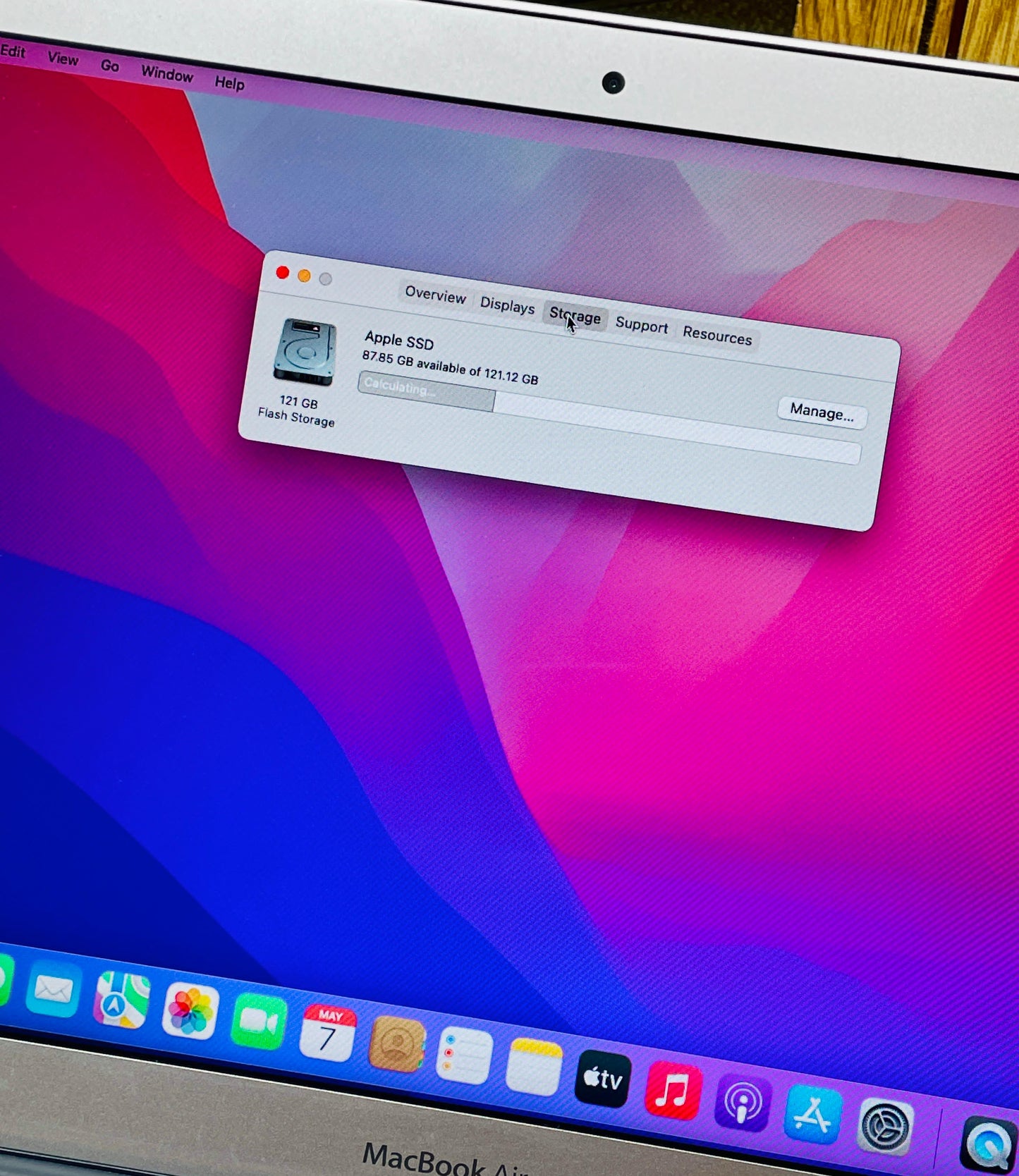Open the Help menu
This screenshot has height=1176, width=1019.
pyautogui.click(x=229, y=82)
